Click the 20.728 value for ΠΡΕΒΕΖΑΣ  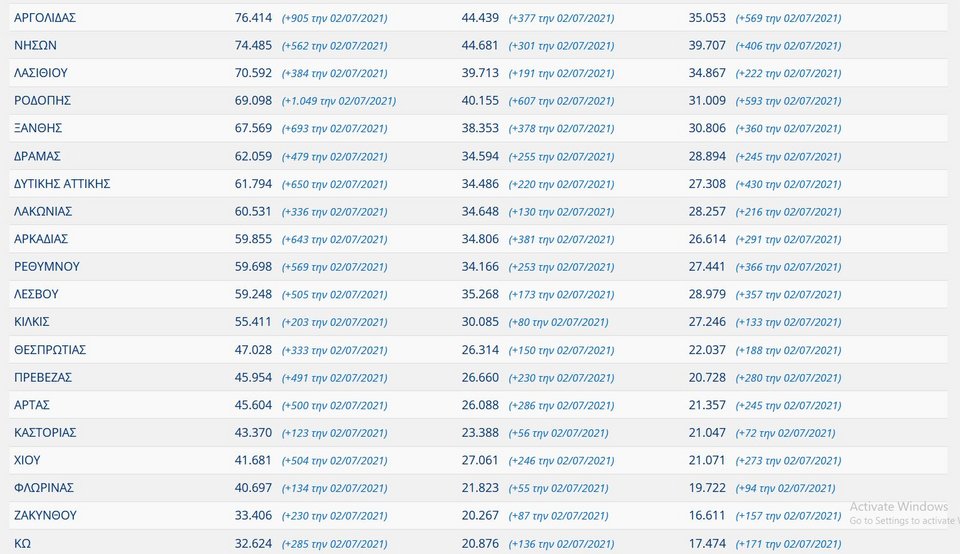(707, 377)
